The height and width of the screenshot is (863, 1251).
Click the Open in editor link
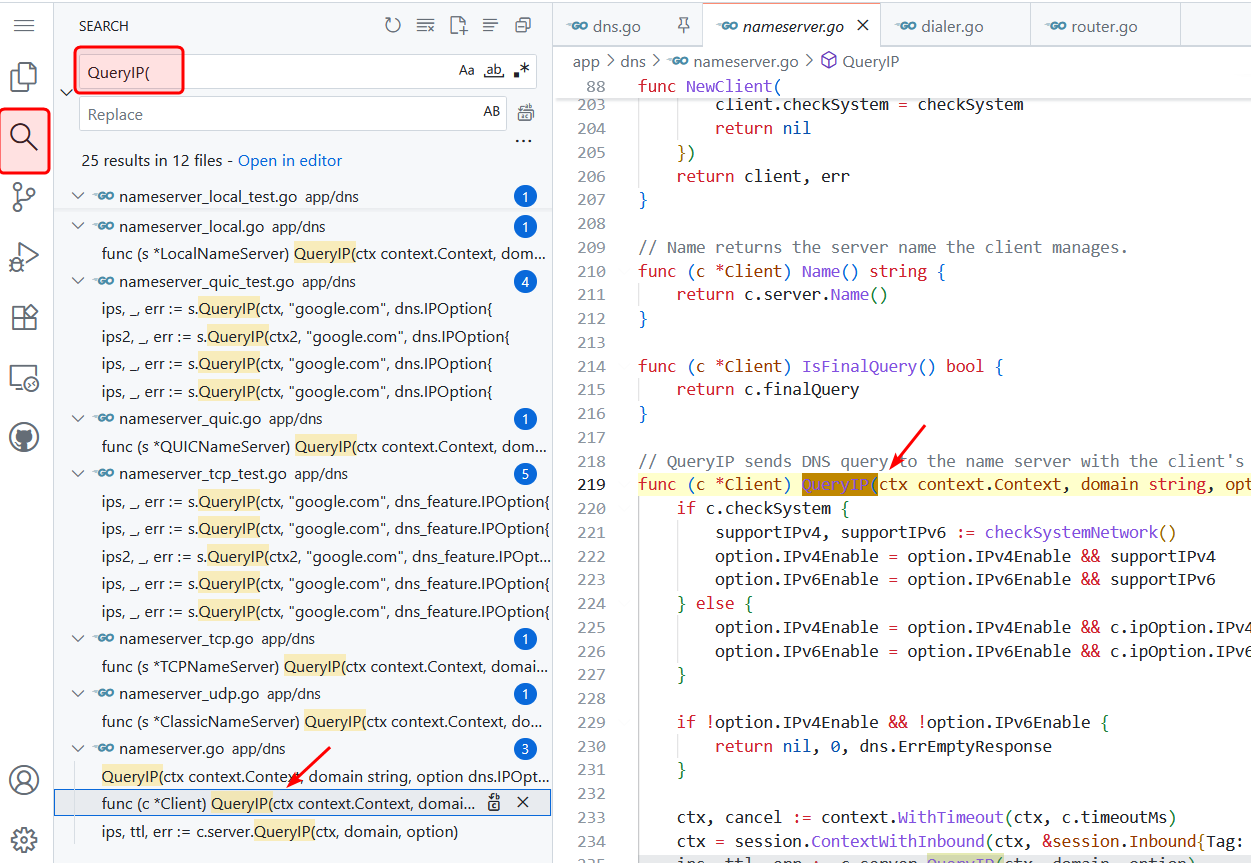(290, 161)
